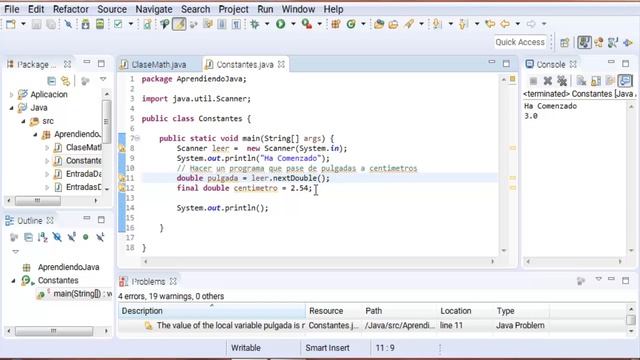Click Collapse All in Package Explorer

pyautogui.click(x=51, y=81)
